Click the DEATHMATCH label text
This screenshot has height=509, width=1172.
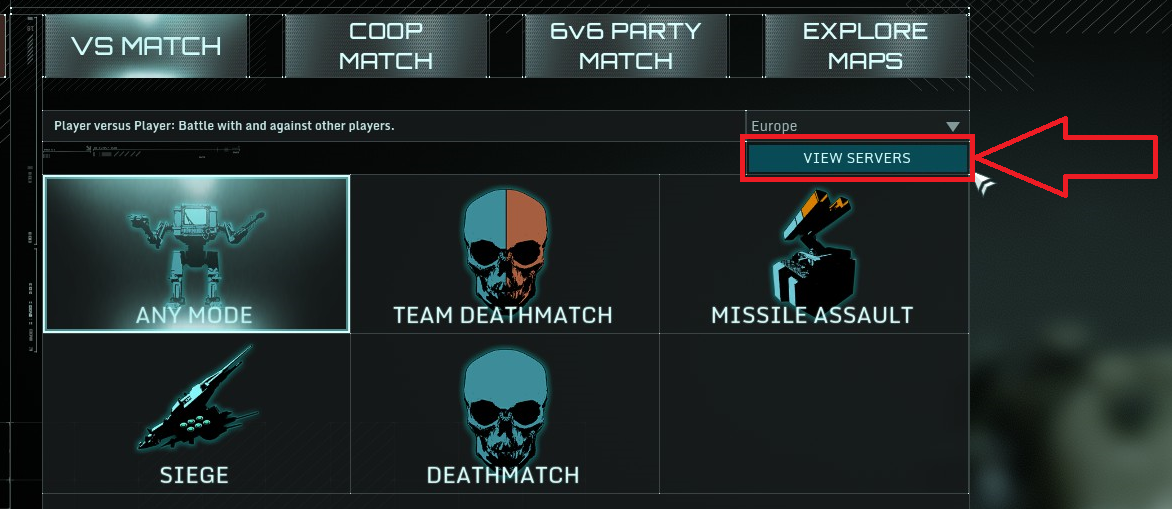[x=503, y=475]
